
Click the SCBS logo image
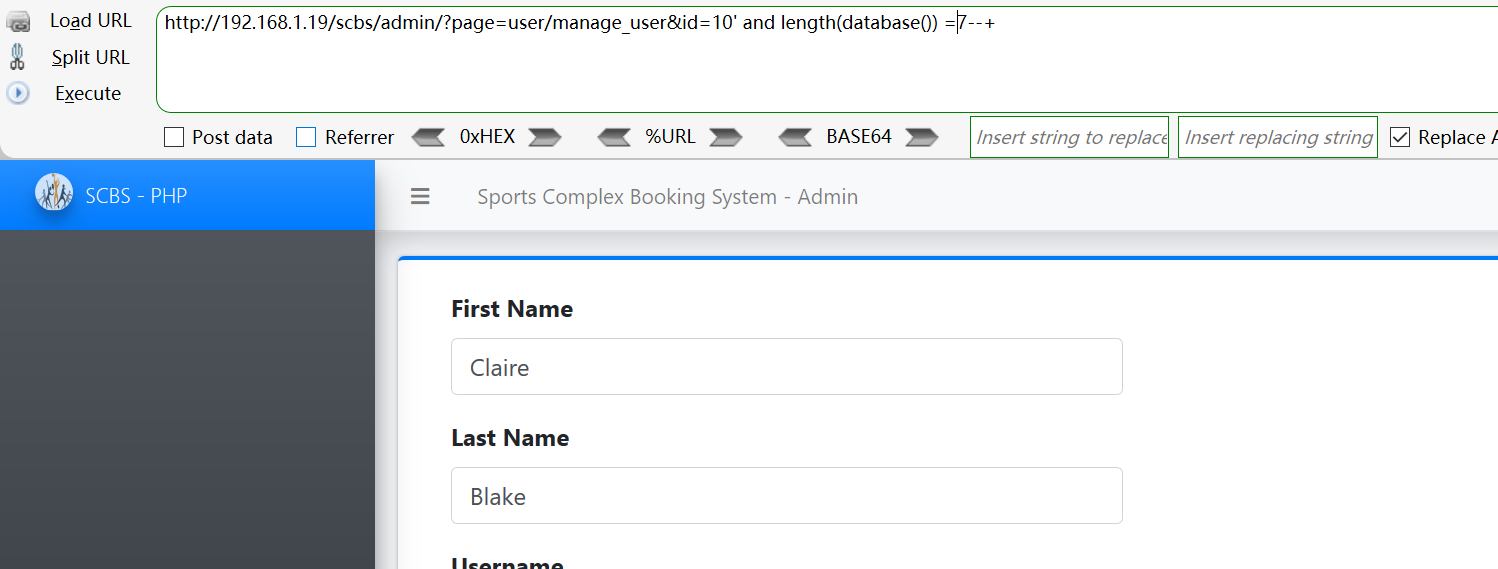(x=54, y=192)
